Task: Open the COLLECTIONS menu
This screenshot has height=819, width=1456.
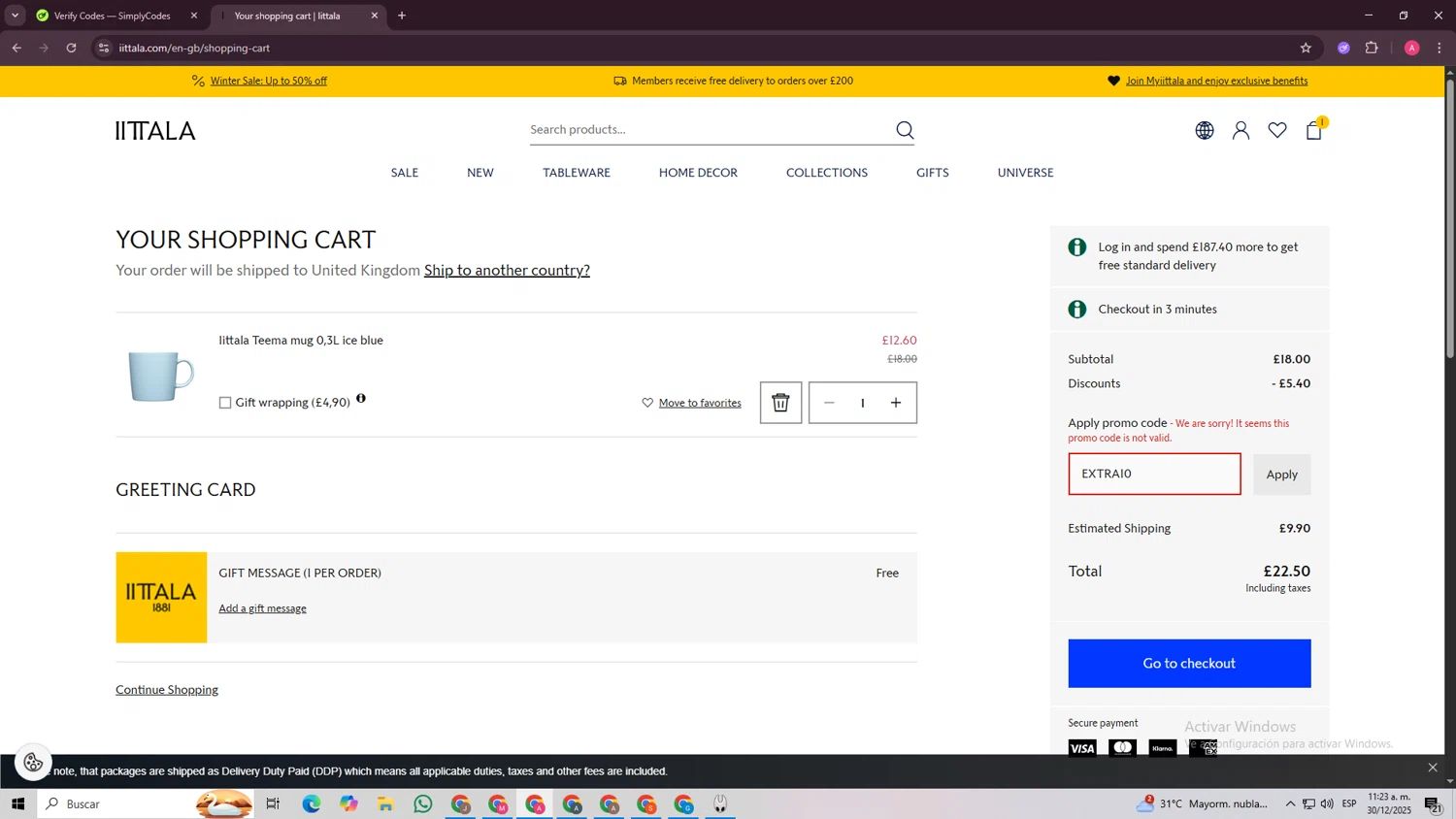Action: click(x=827, y=173)
